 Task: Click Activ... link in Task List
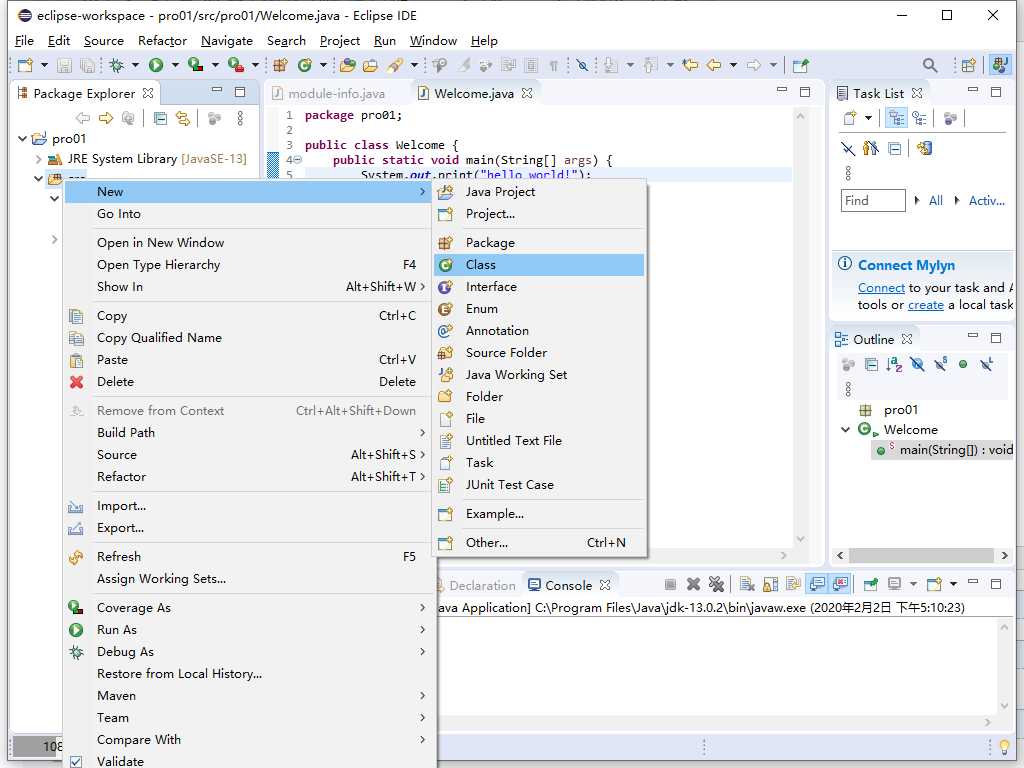(986, 200)
